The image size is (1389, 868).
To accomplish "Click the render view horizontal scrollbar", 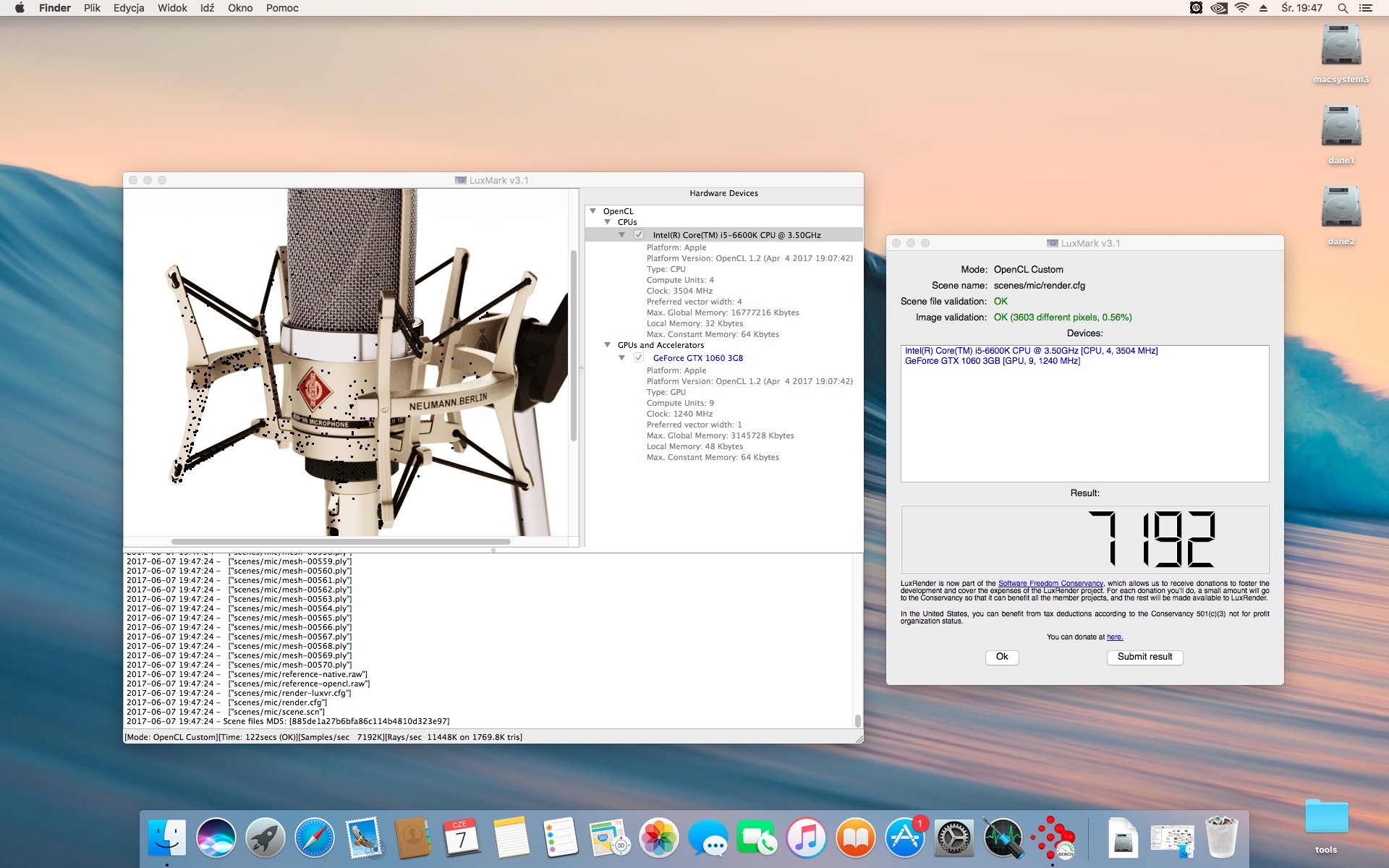I will point(341,541).
